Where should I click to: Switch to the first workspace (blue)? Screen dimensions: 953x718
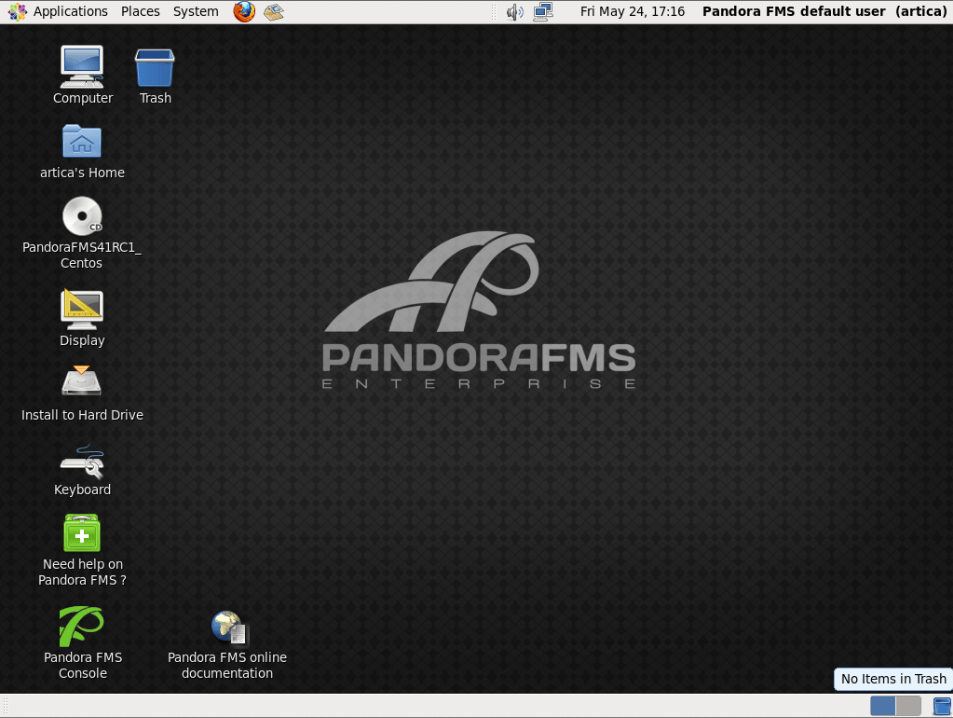click(x=882, y=706)
